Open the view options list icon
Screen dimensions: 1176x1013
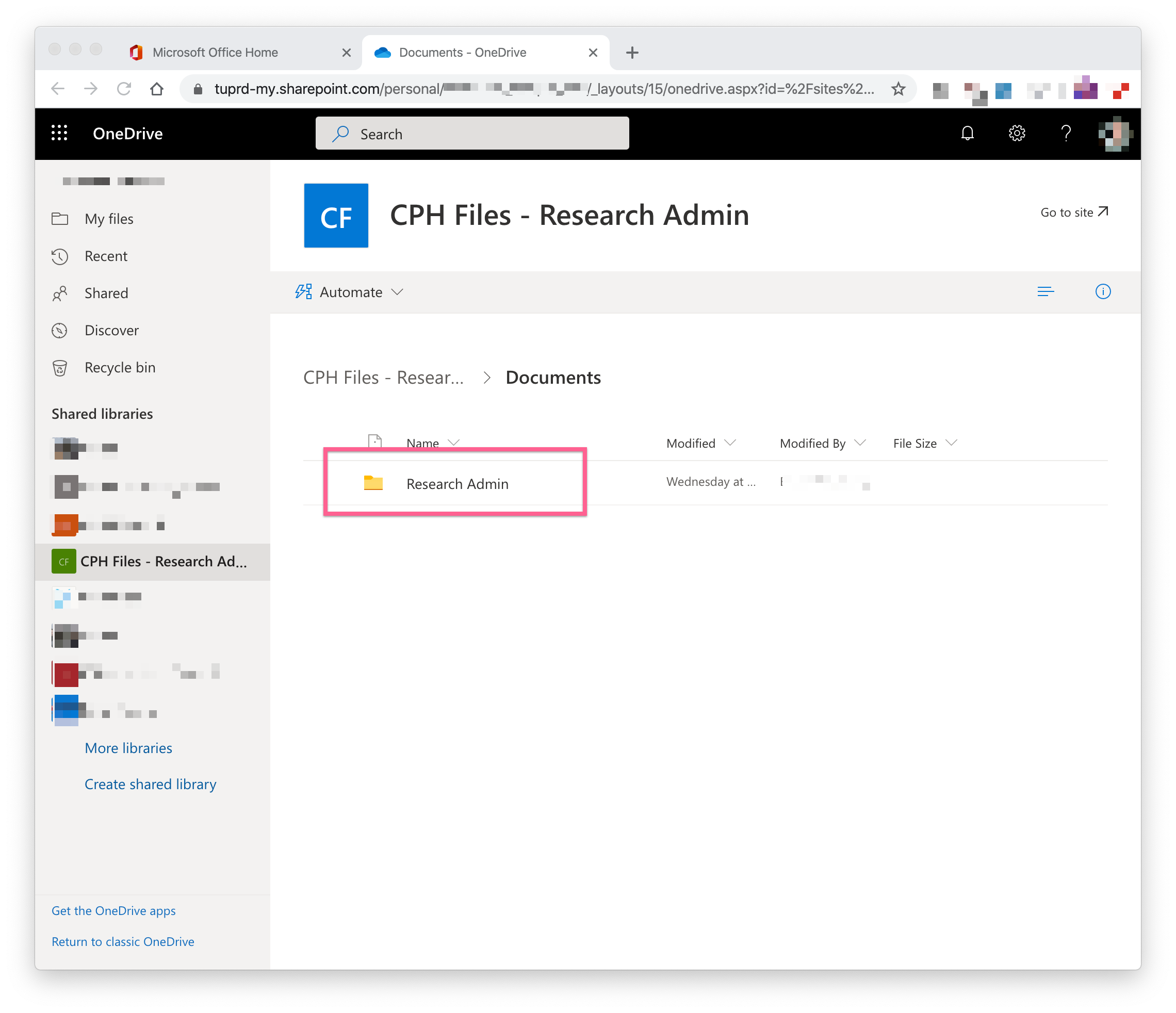(x=1046, y=292)
